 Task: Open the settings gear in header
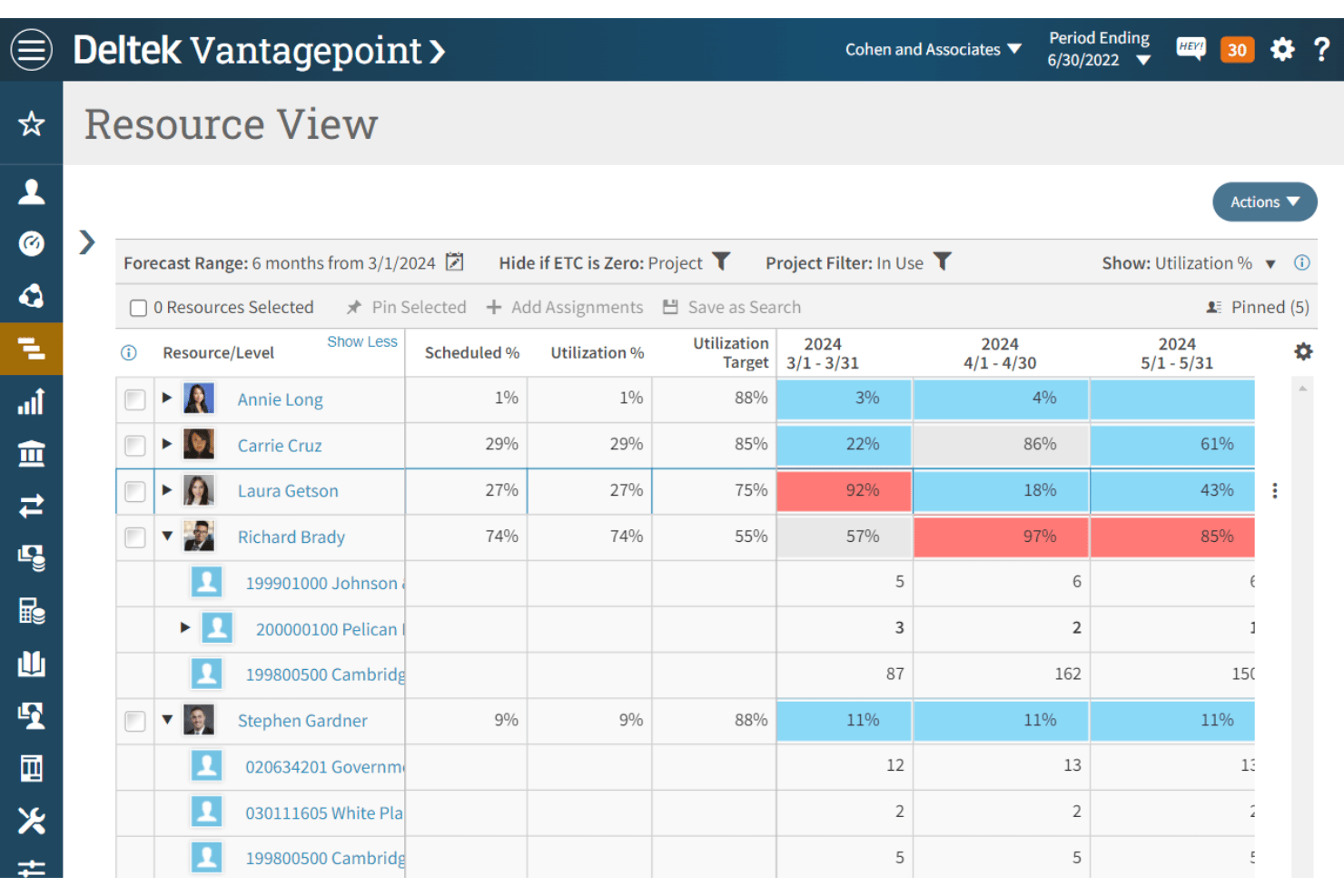[1282, 49]
